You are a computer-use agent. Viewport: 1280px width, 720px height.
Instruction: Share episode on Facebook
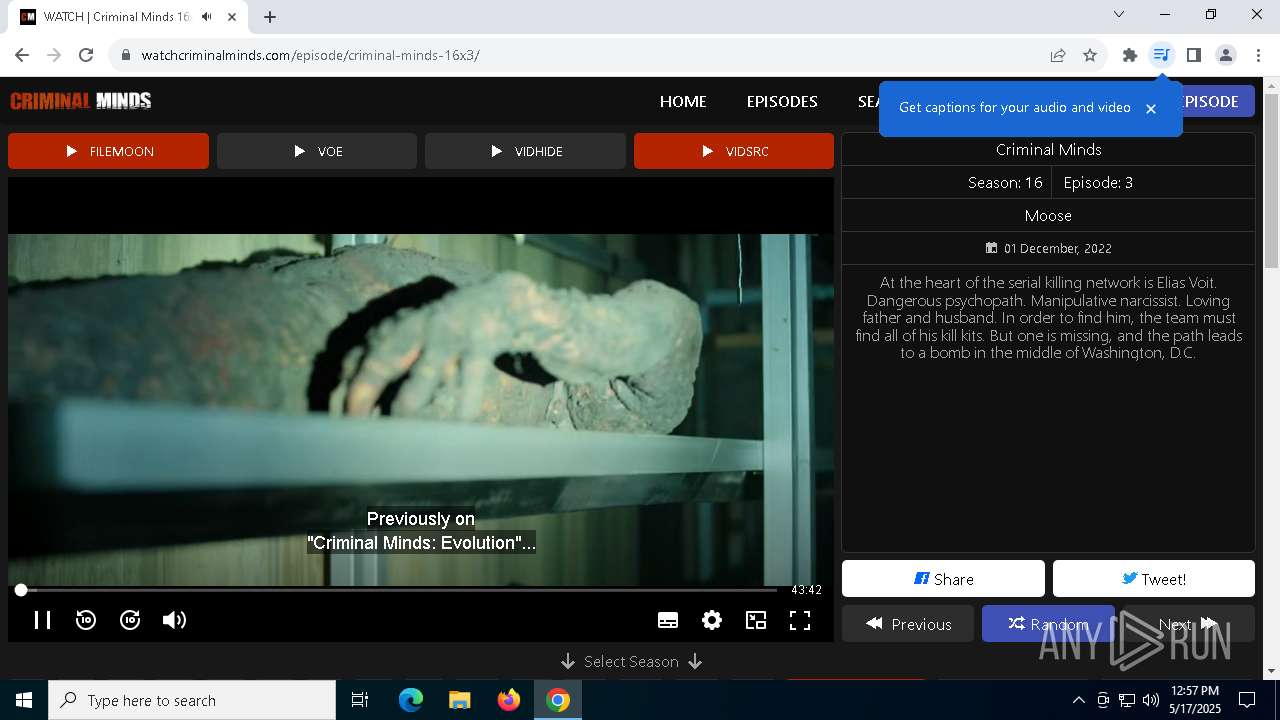pyautogui.click(x=943, y=579)
